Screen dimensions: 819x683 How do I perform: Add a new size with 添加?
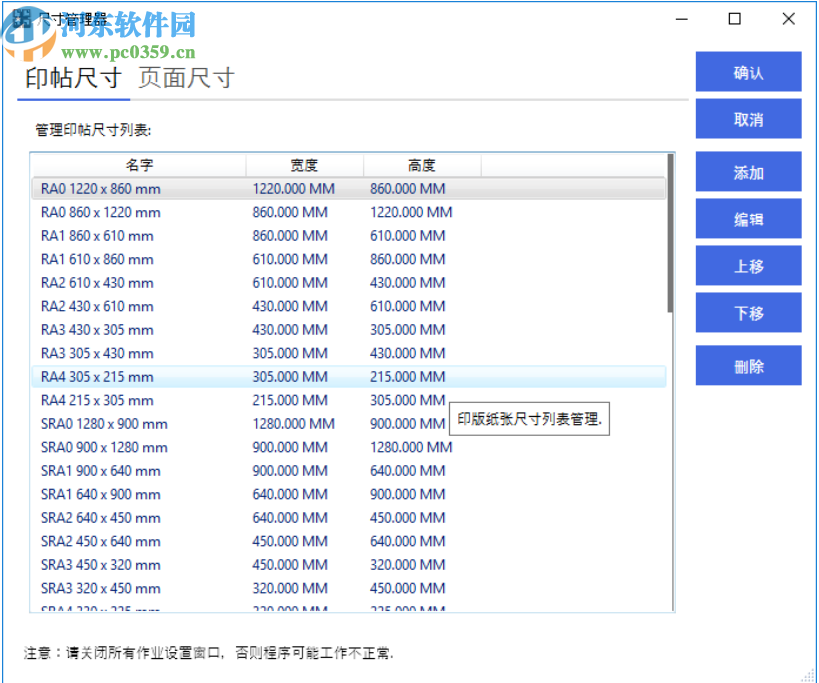coord(747,171)
